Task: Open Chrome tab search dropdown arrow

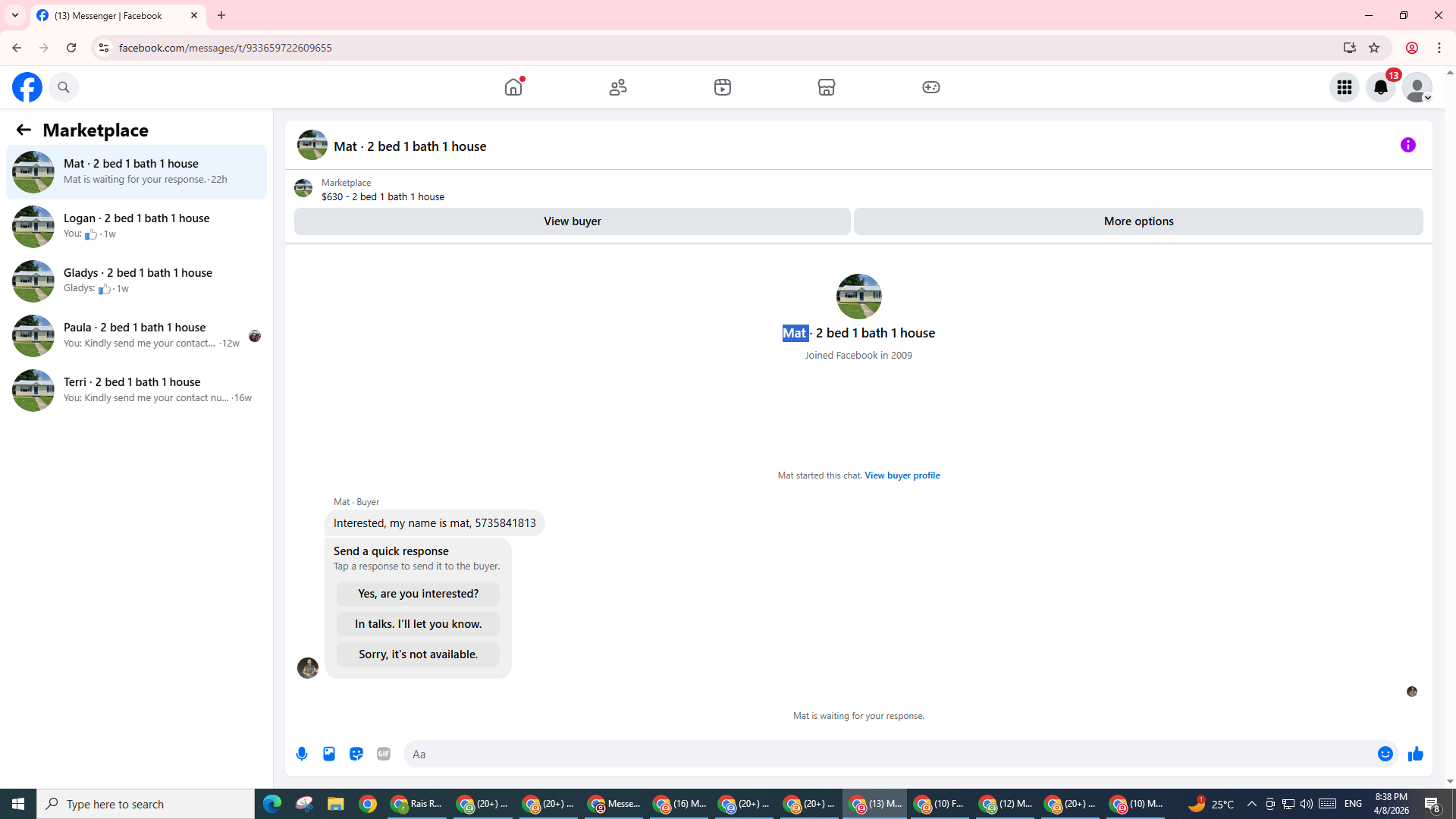Action: pos(15,15)
